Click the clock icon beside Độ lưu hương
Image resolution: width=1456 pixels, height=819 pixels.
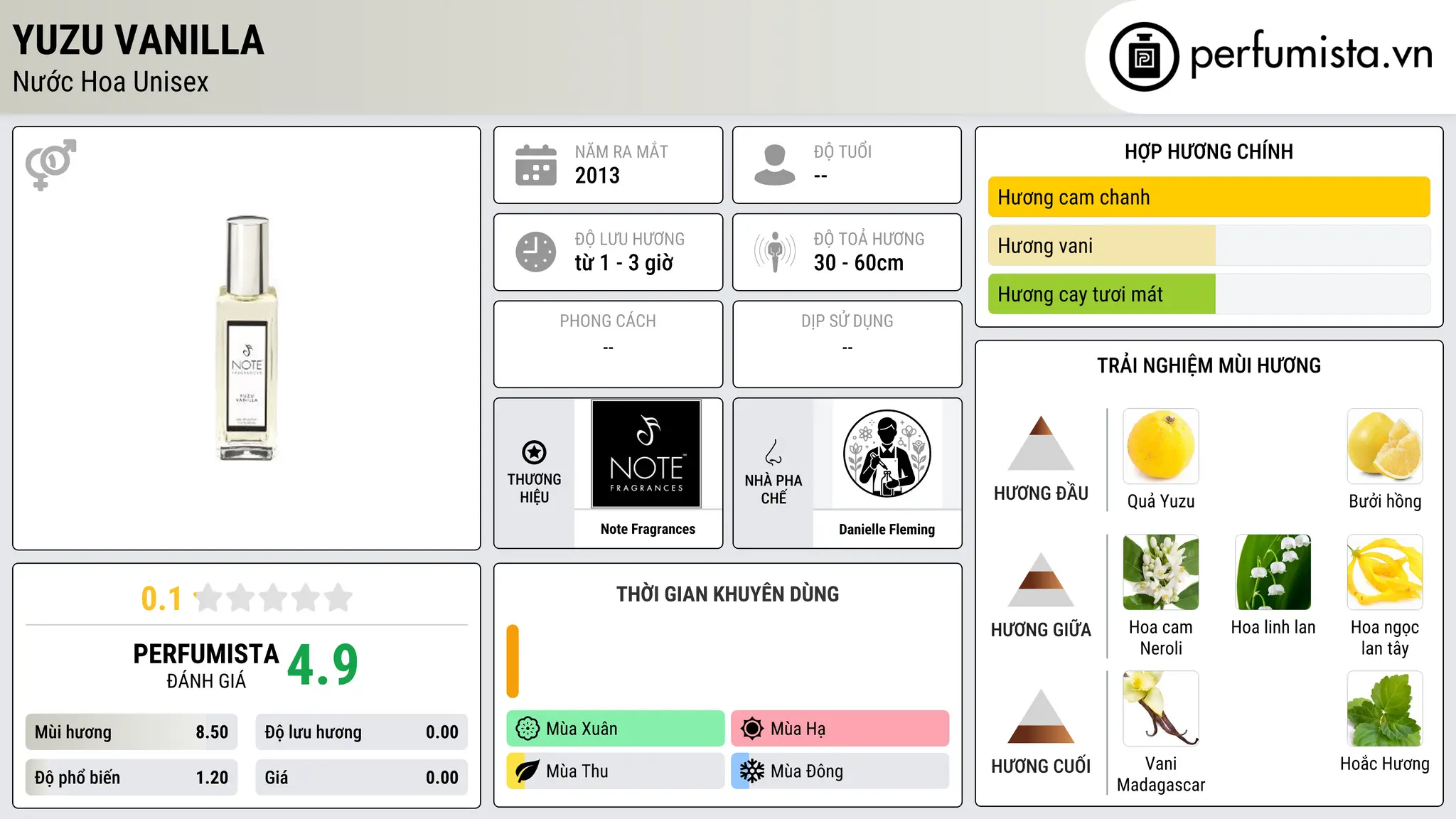pos(536,252)
